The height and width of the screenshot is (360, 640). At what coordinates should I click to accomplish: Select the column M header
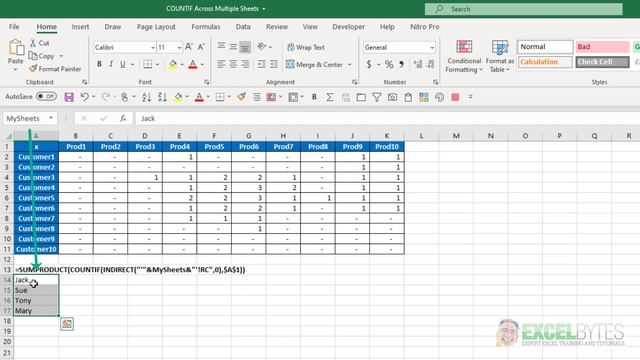(x=456, y=136)
